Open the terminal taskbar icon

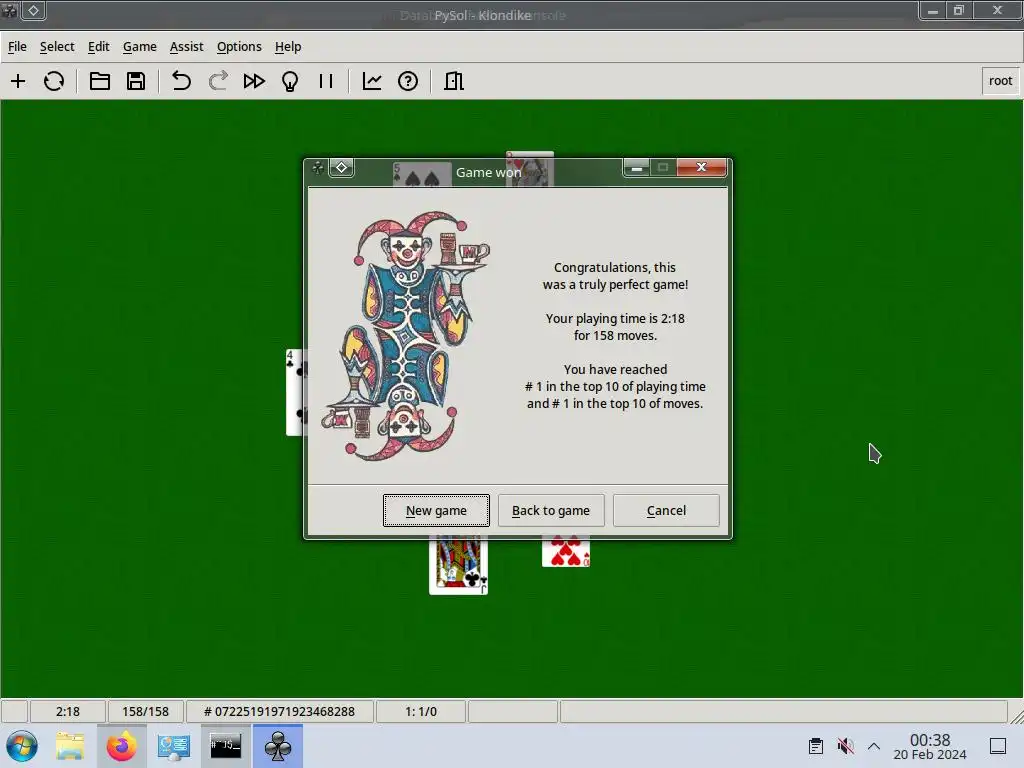coord(225,746)
